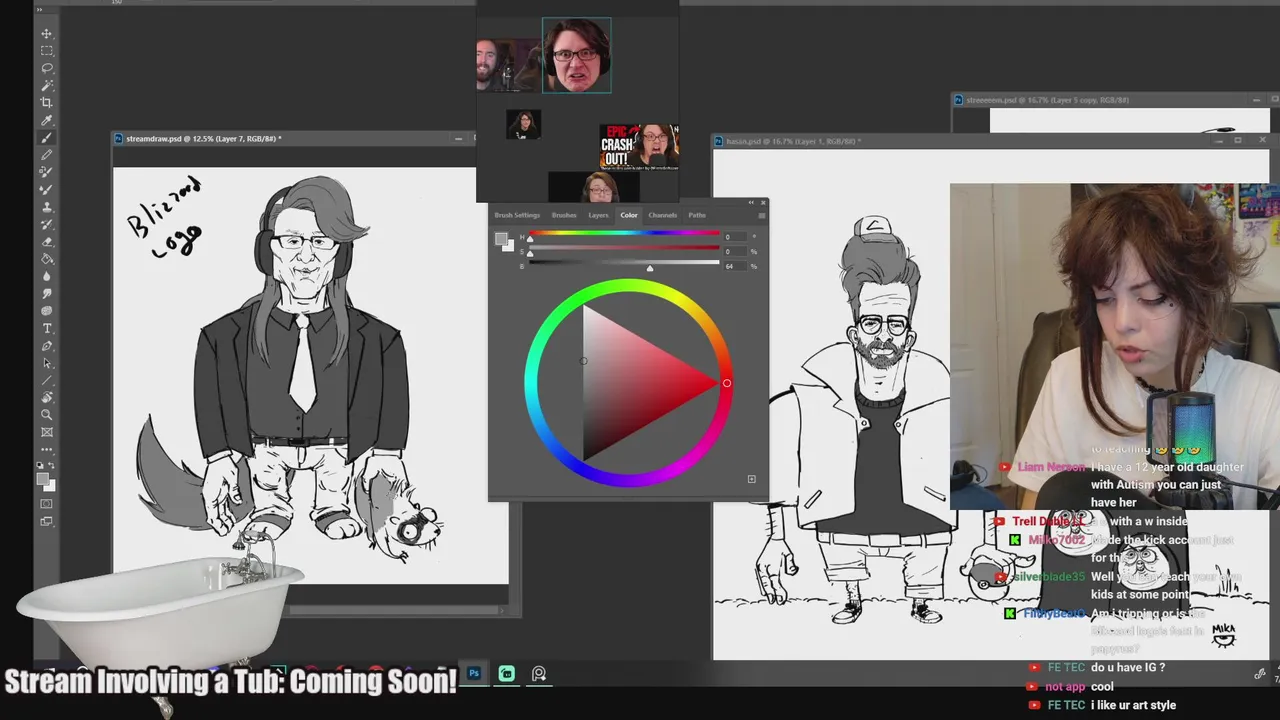
Task: Switch to the Brush Settings tab
Action: [517, 215]
